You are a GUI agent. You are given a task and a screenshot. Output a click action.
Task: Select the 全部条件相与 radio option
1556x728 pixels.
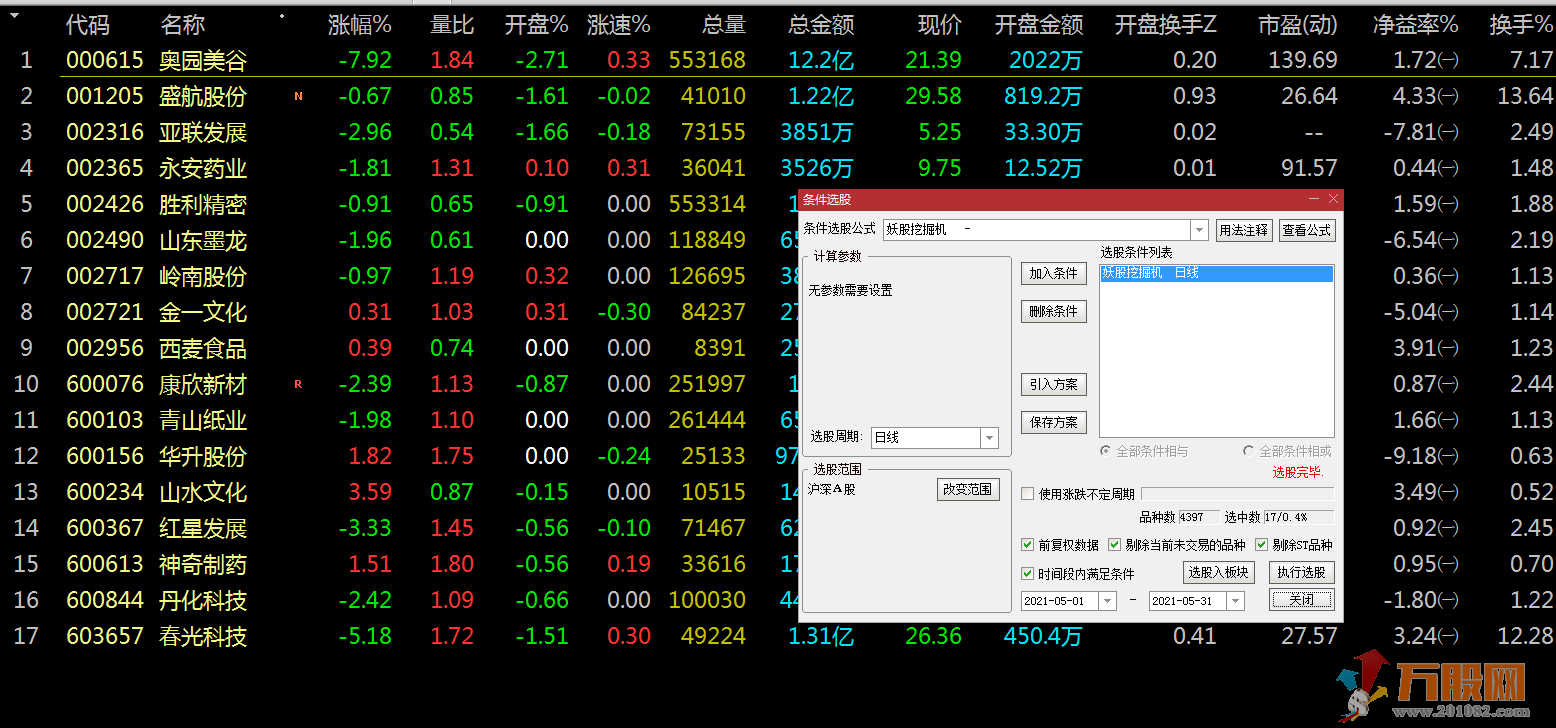click(1105, 452)
